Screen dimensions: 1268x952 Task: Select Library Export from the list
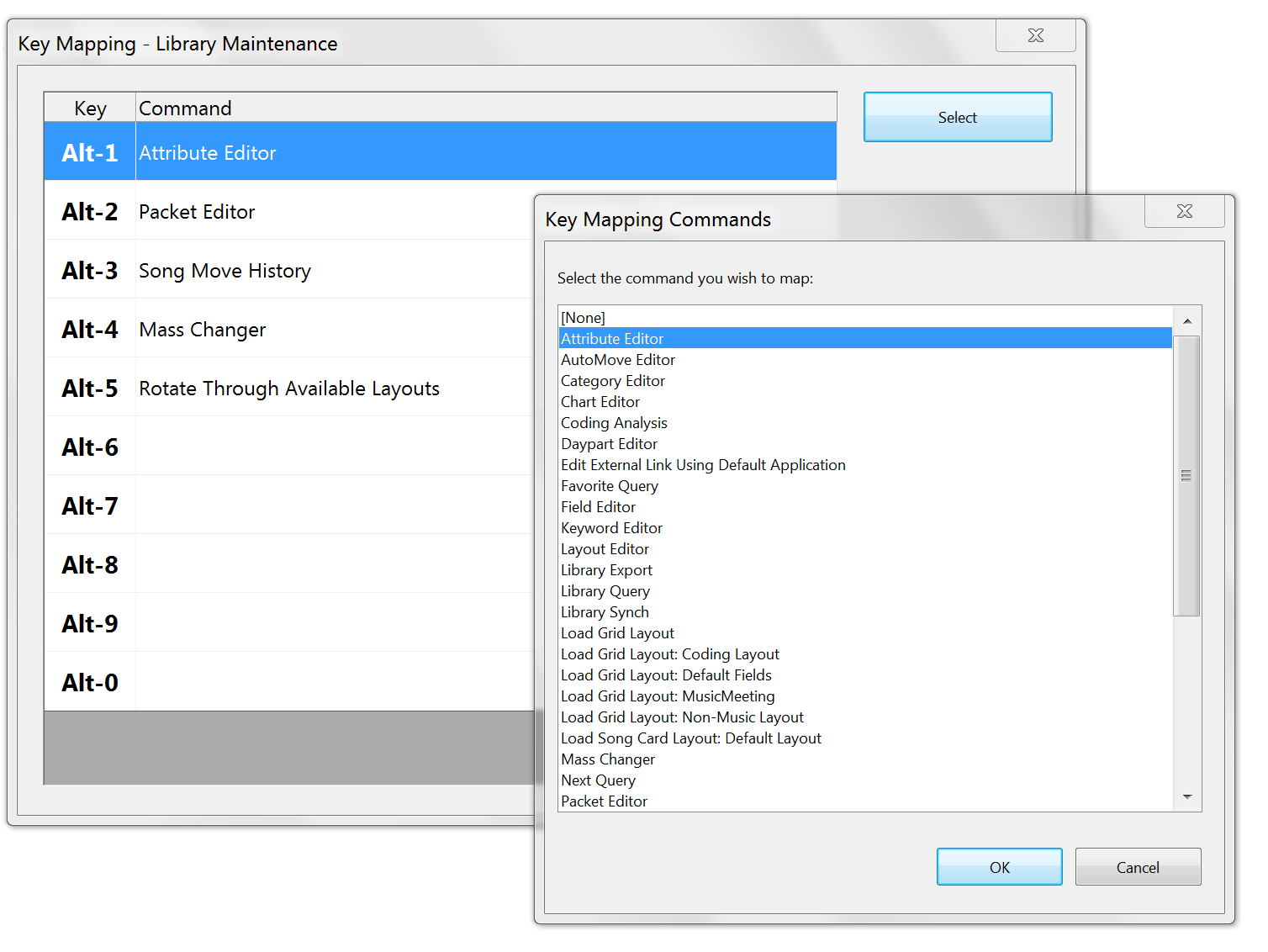[x=606, y=570]
